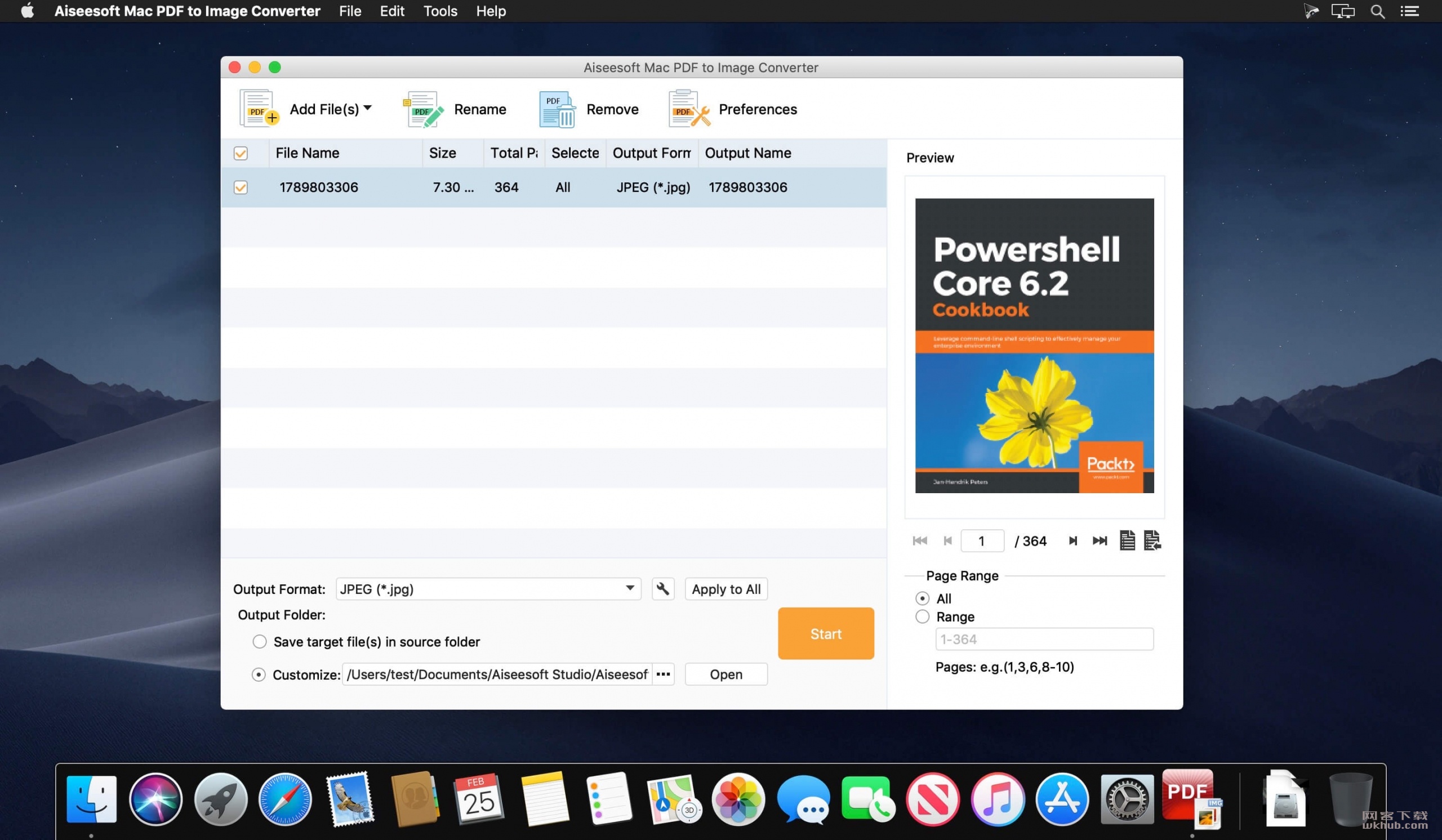The width and height of the screenshot is (1442, 840).
Task: Click the Apply to All button
Action: 726,589
